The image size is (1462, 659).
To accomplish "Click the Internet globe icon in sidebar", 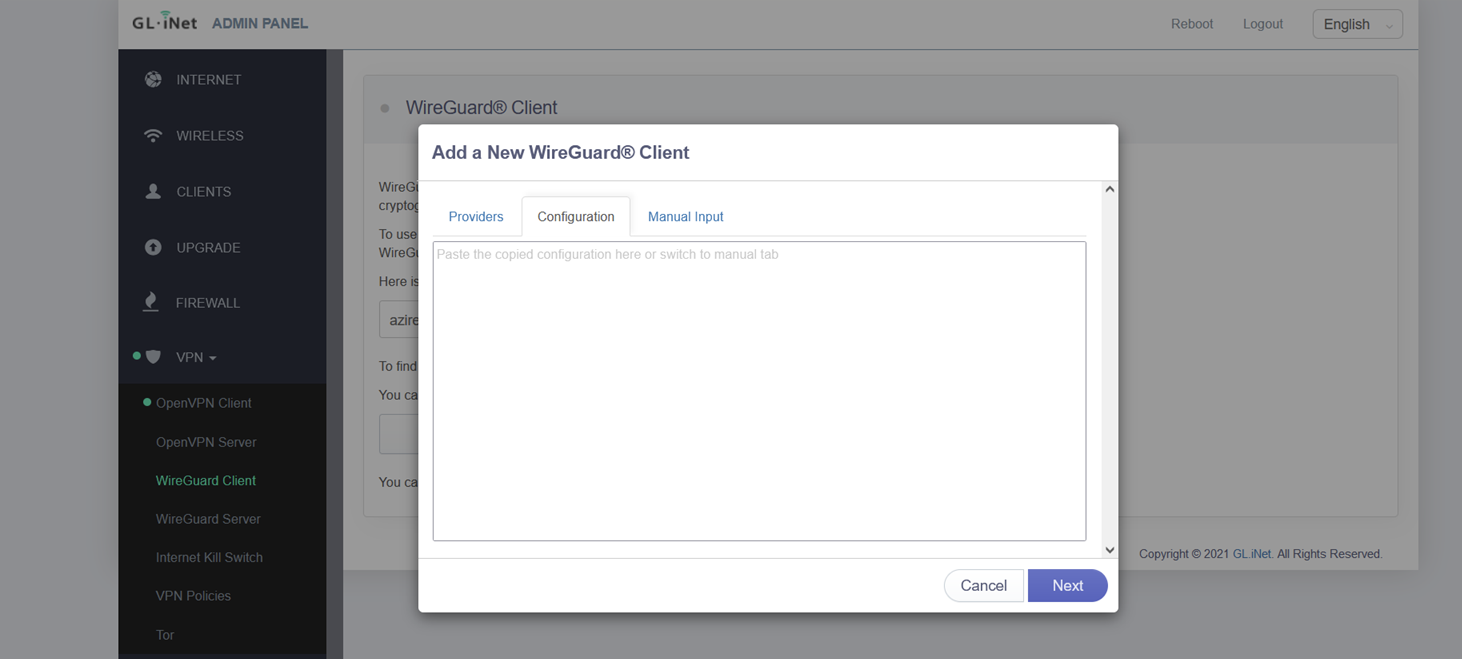I will [x=153, y=79].
